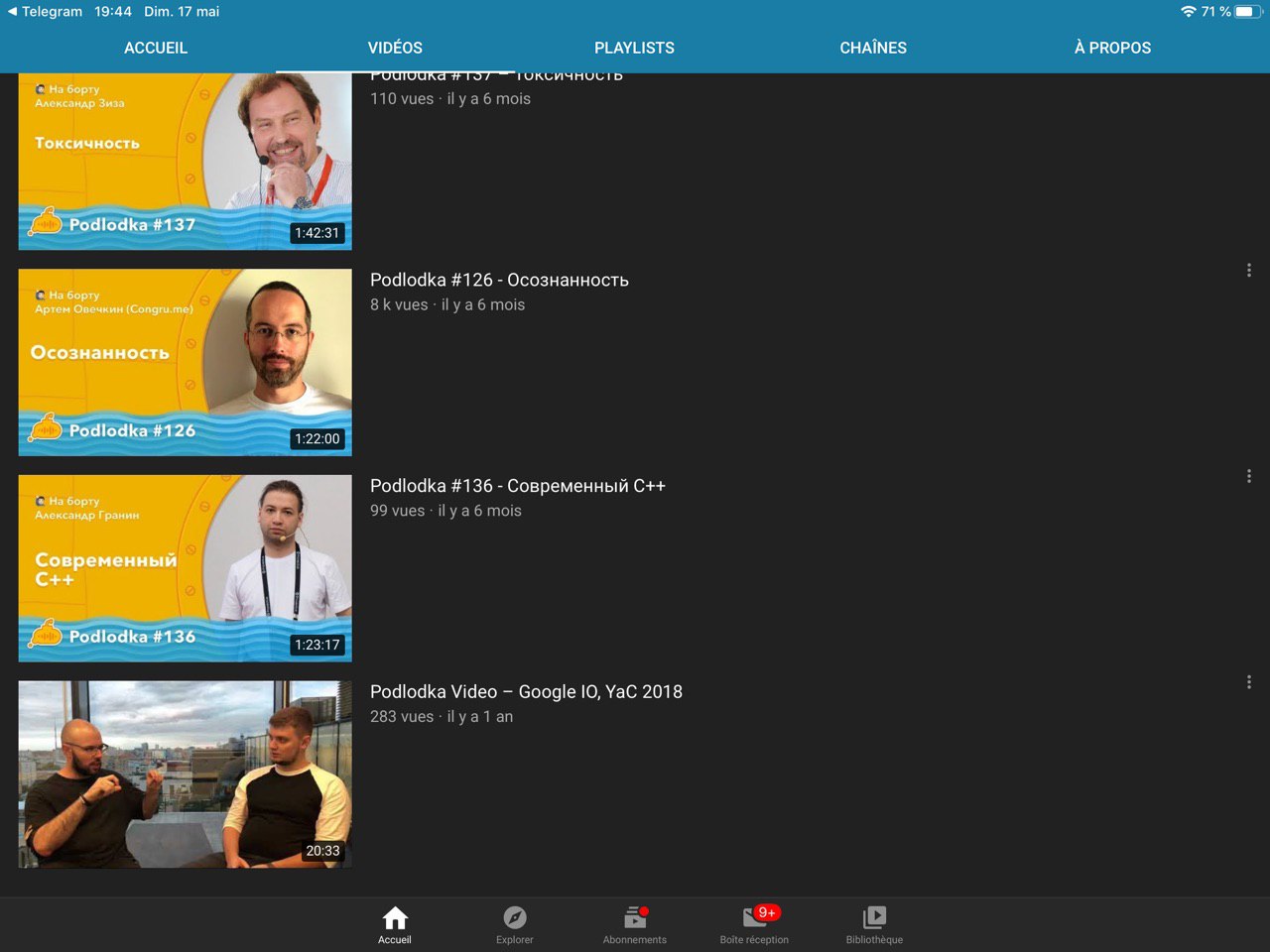Tap the battery indicator icon

coord(1247,12)
